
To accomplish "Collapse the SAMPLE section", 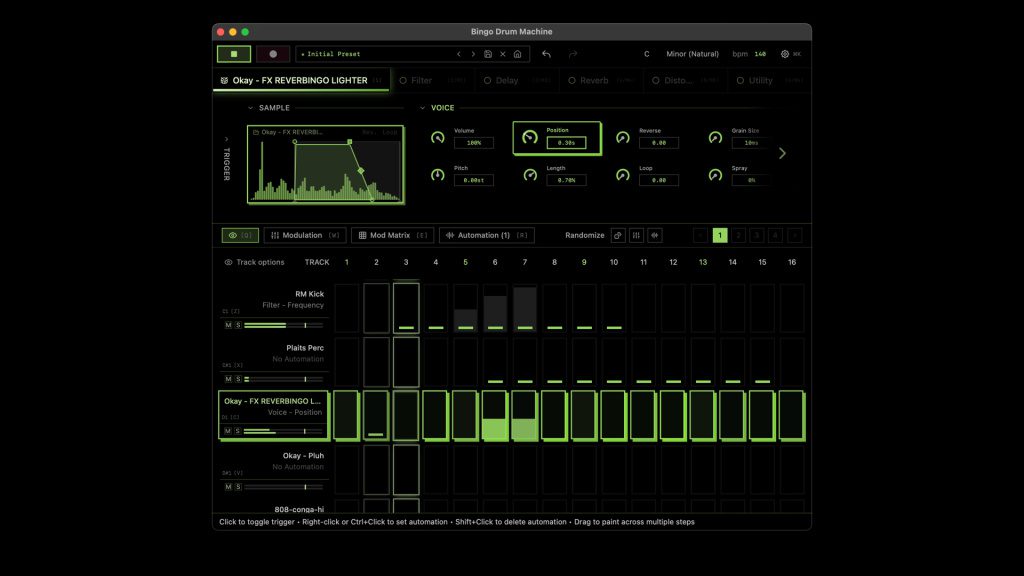I will (251, 108).
